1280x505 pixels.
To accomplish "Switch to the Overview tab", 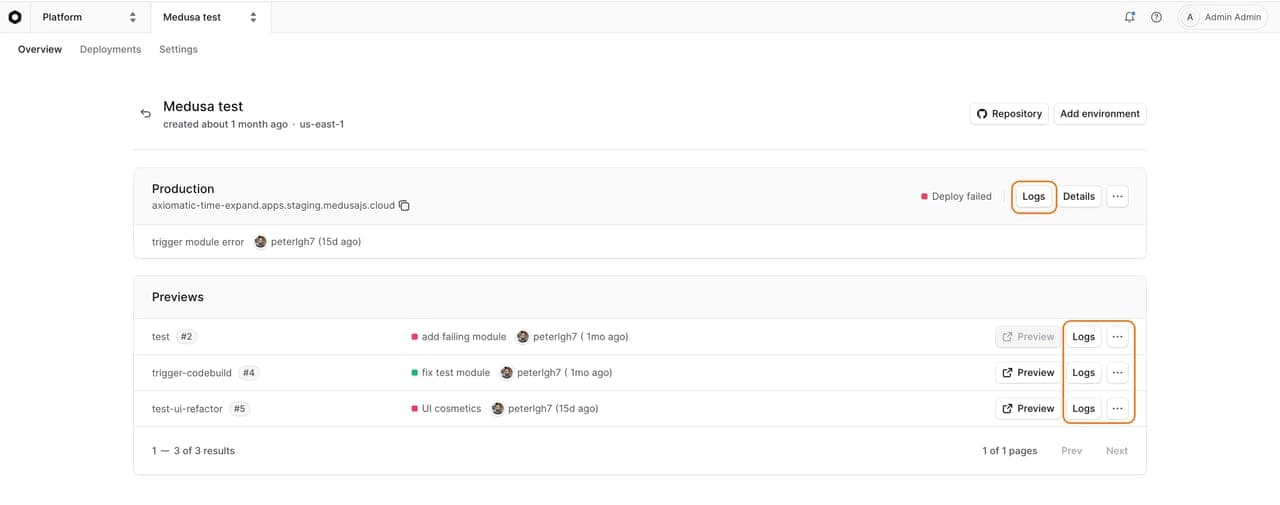I will click(40, 49).
